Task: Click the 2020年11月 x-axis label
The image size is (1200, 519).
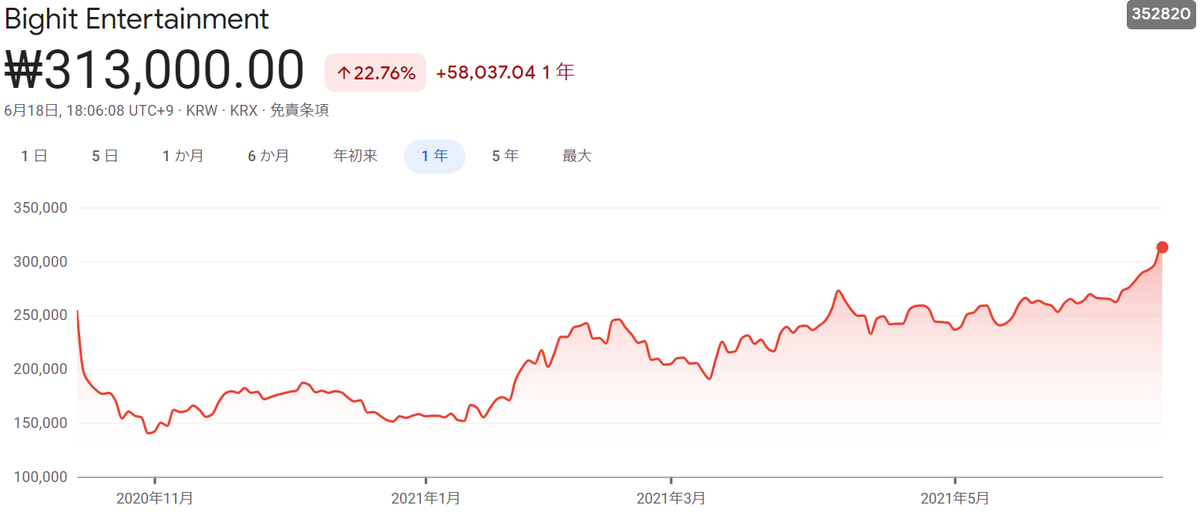Action: (155, 497)
